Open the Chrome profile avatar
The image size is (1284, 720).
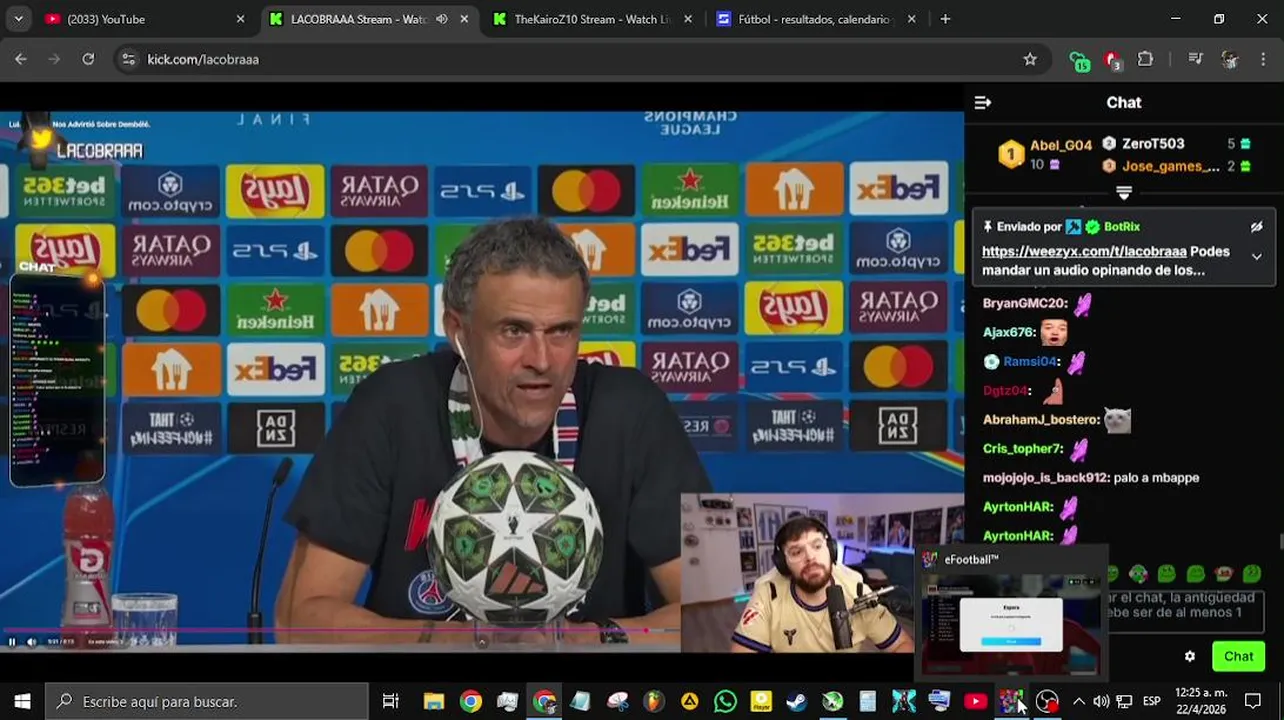pos(1230,59)
